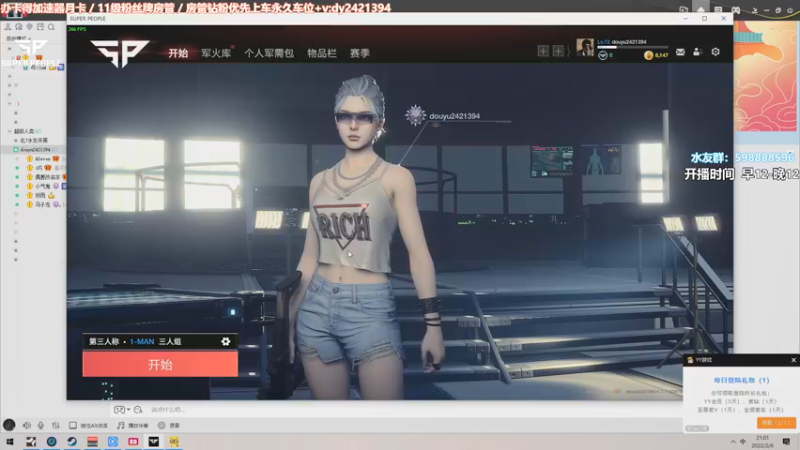Click the Super People logo in header
The height and width of the screenshot is (450, 800).
tap(119, 53)
